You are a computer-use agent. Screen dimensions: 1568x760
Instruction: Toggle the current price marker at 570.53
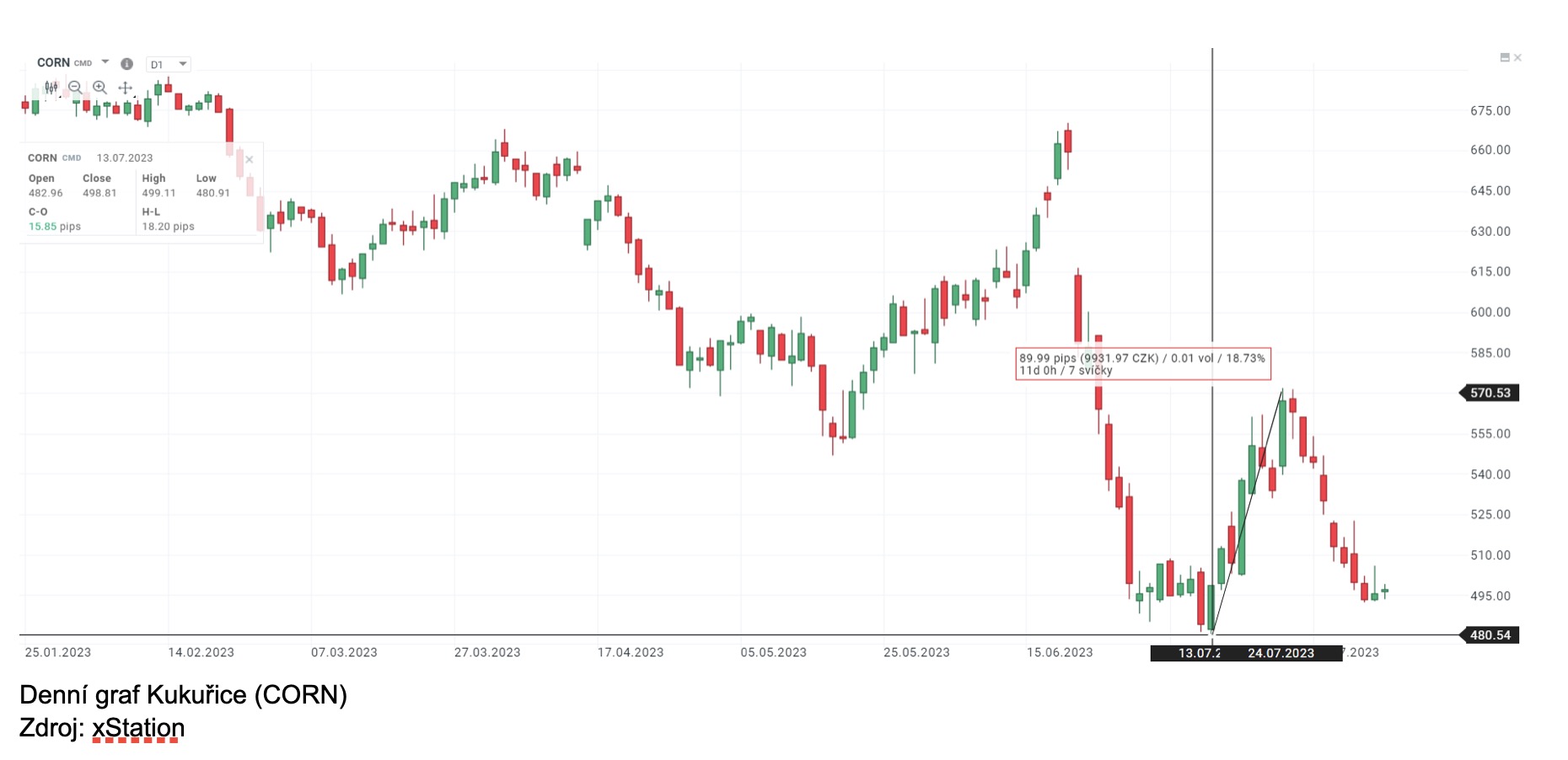[x=1489, y=391]
